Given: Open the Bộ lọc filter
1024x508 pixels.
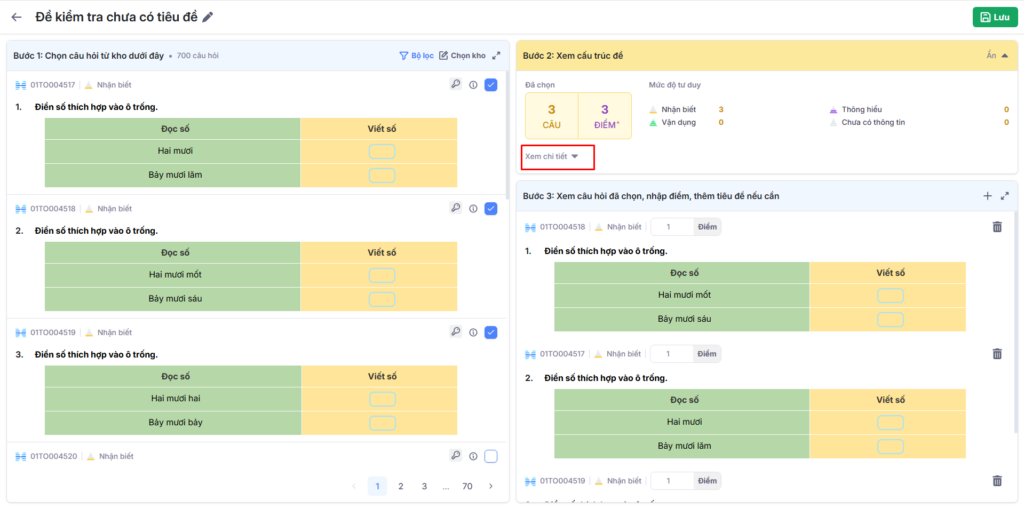Looking at the screenshot, I should (416, 56).
